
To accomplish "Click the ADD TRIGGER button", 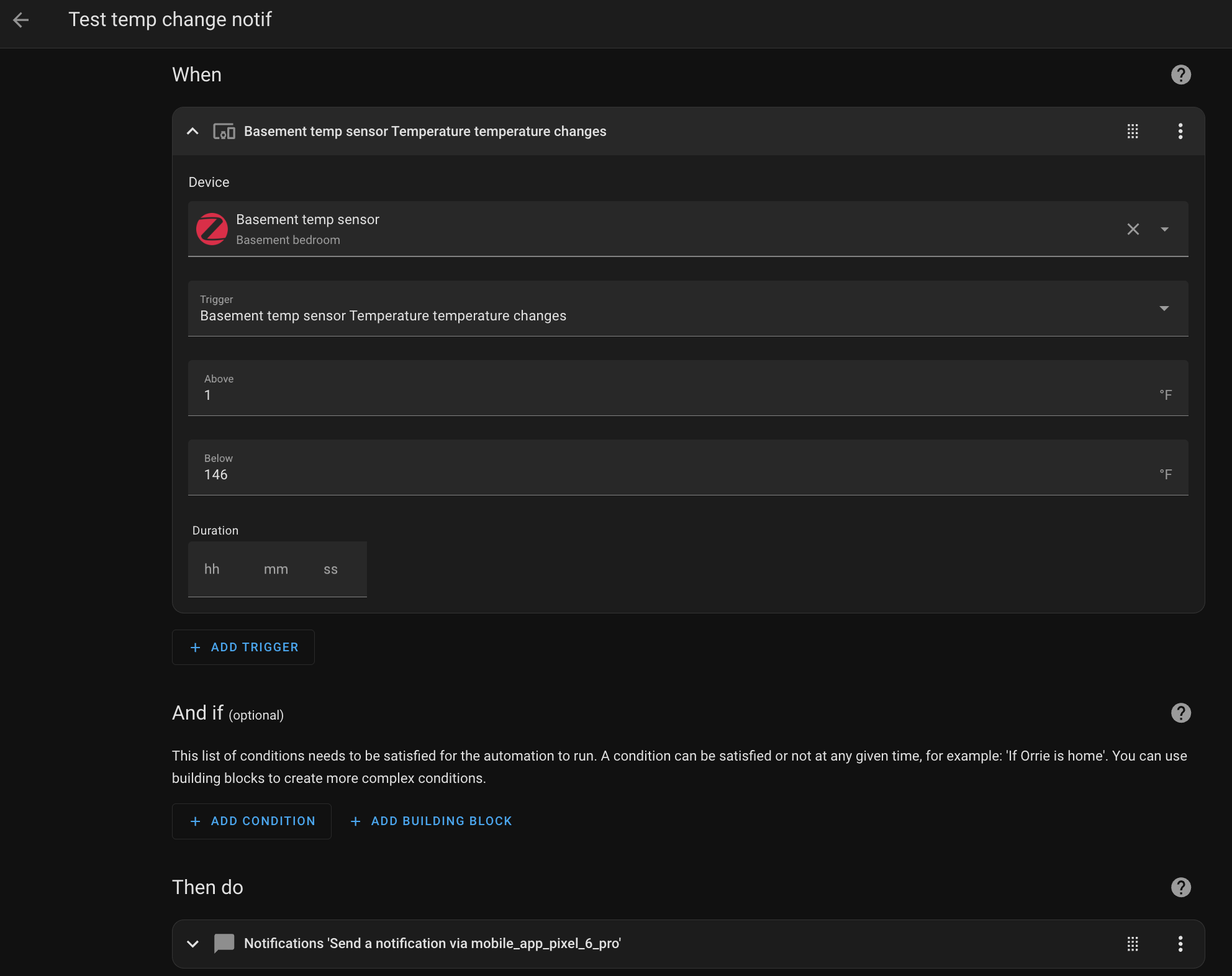I will [x=243, y=647].
